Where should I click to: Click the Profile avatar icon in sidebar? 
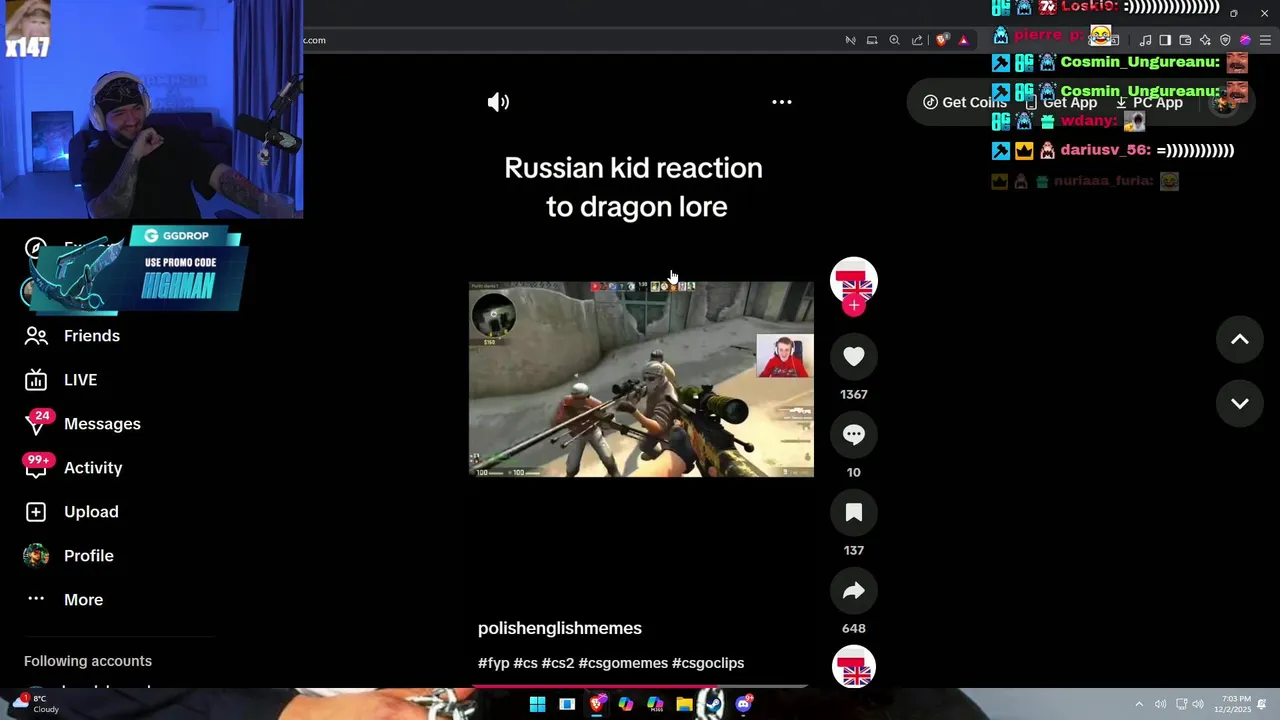click(x=36, y=556)
